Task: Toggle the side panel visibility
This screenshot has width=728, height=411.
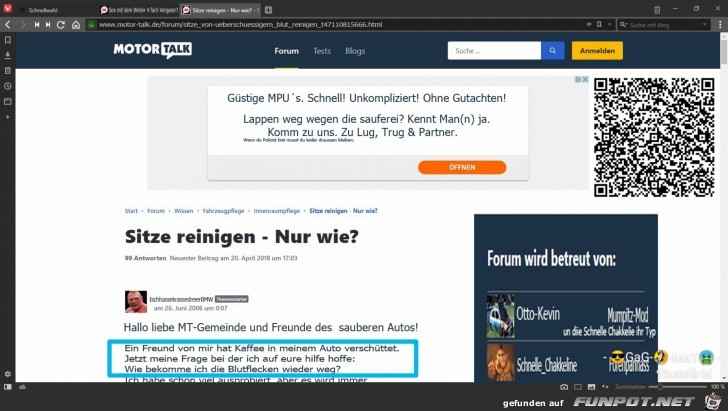Action: (x=7, y=386)
